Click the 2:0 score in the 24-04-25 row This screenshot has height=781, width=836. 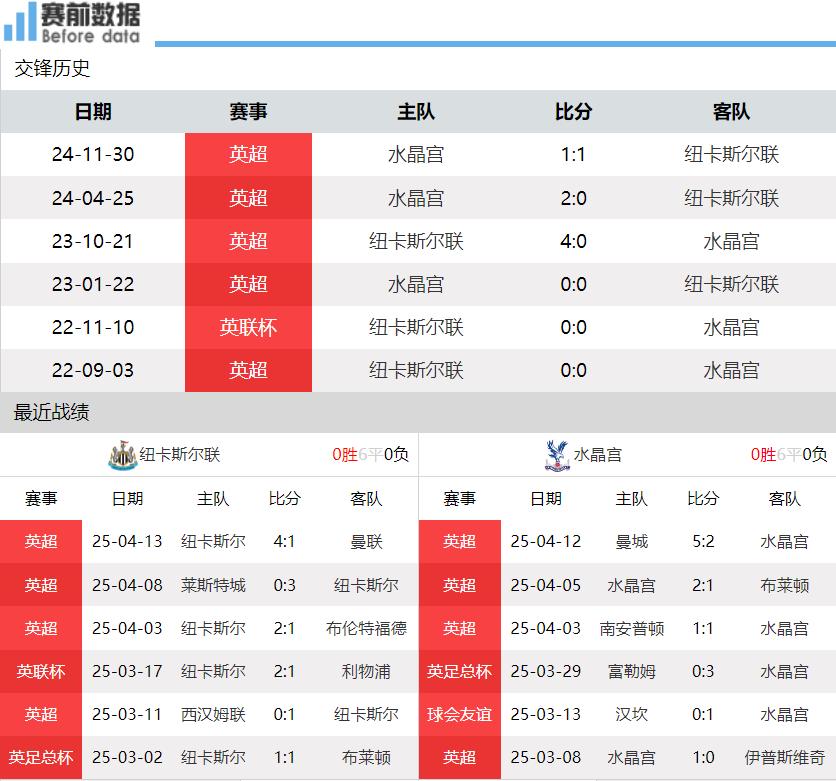pos(573,198)
